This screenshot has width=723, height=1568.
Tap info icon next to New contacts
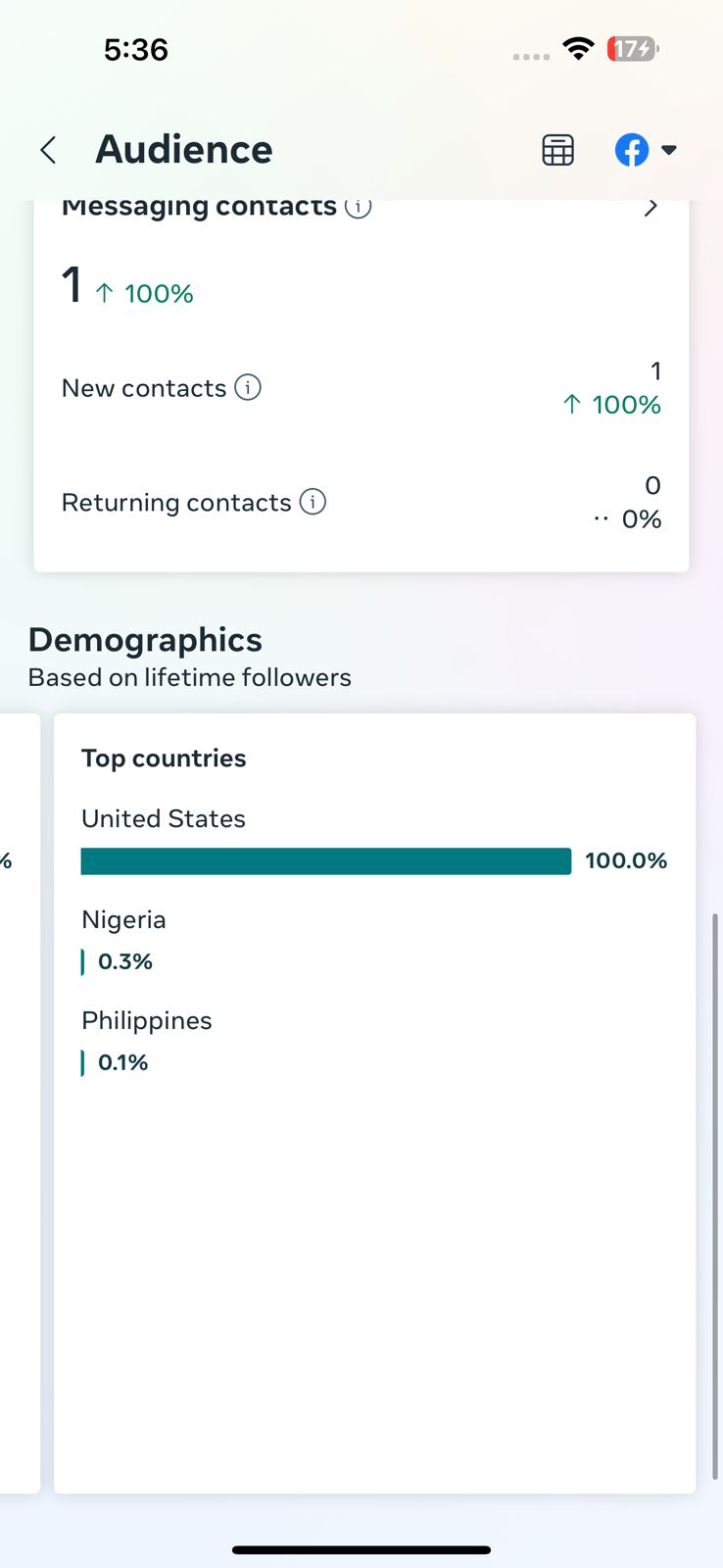[x=248, y=388]
